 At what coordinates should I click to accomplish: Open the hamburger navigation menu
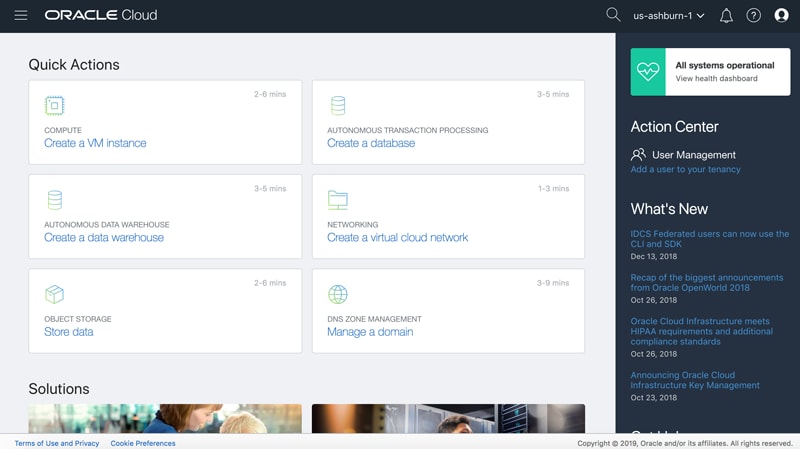pos(21,15)
